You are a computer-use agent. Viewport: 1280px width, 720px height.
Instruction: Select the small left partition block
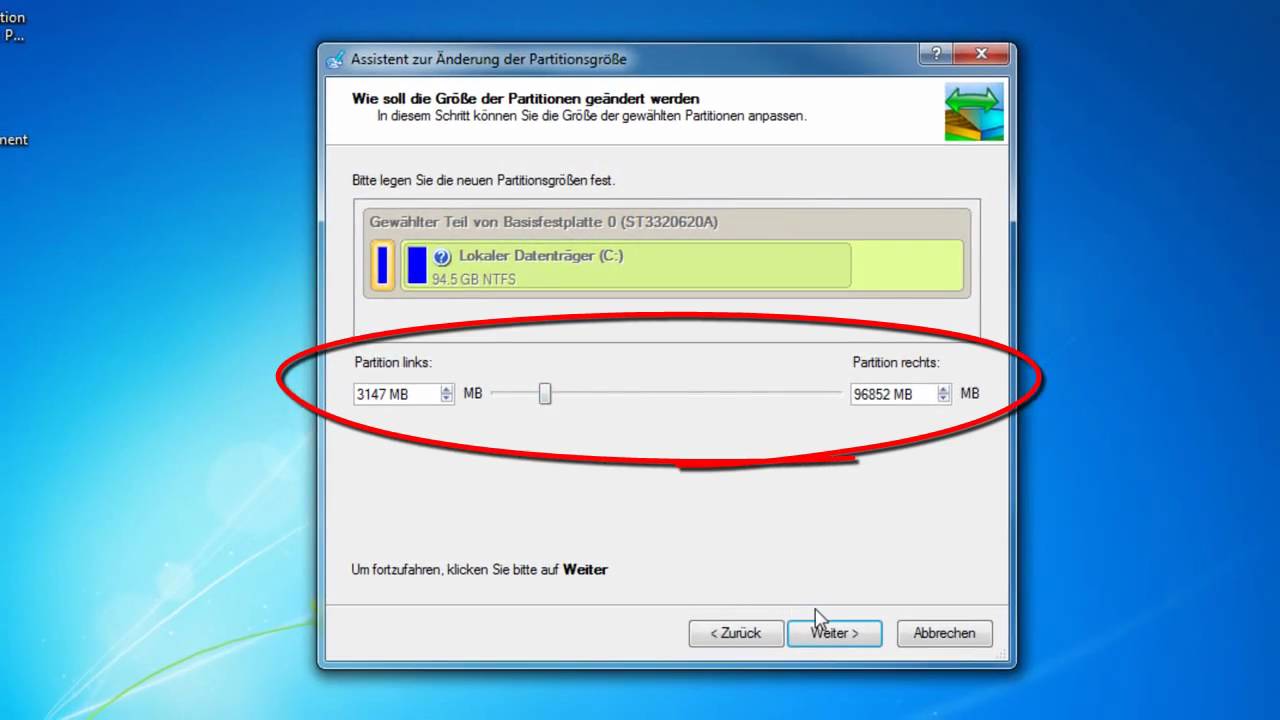382,266
